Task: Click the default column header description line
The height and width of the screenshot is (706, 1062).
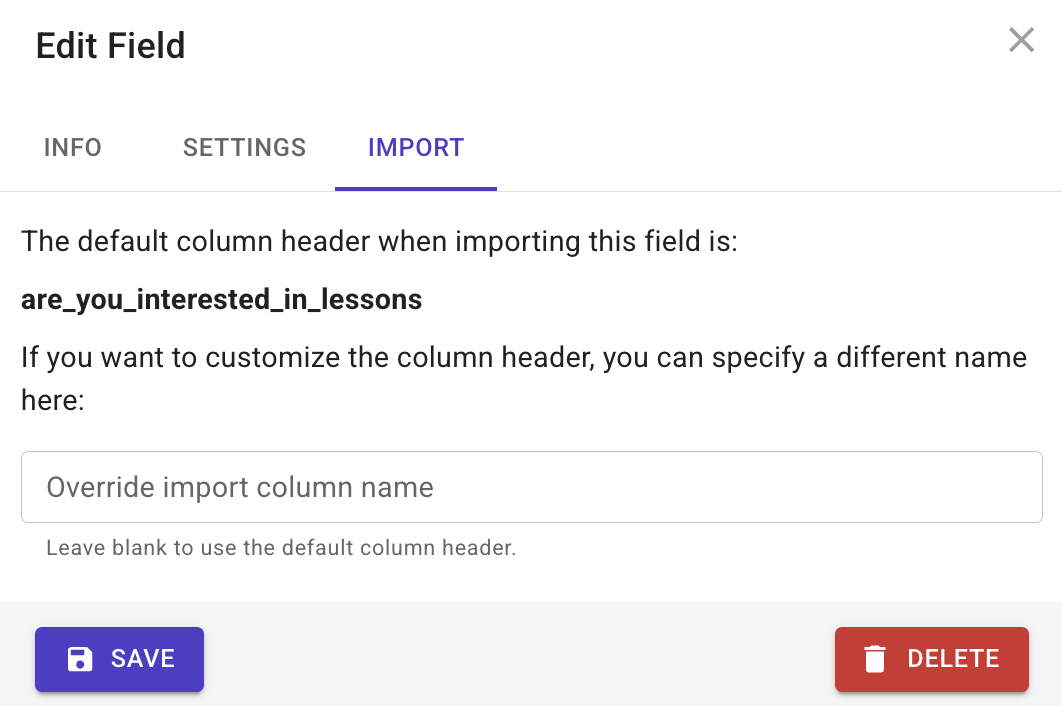Action: (379, 241)
